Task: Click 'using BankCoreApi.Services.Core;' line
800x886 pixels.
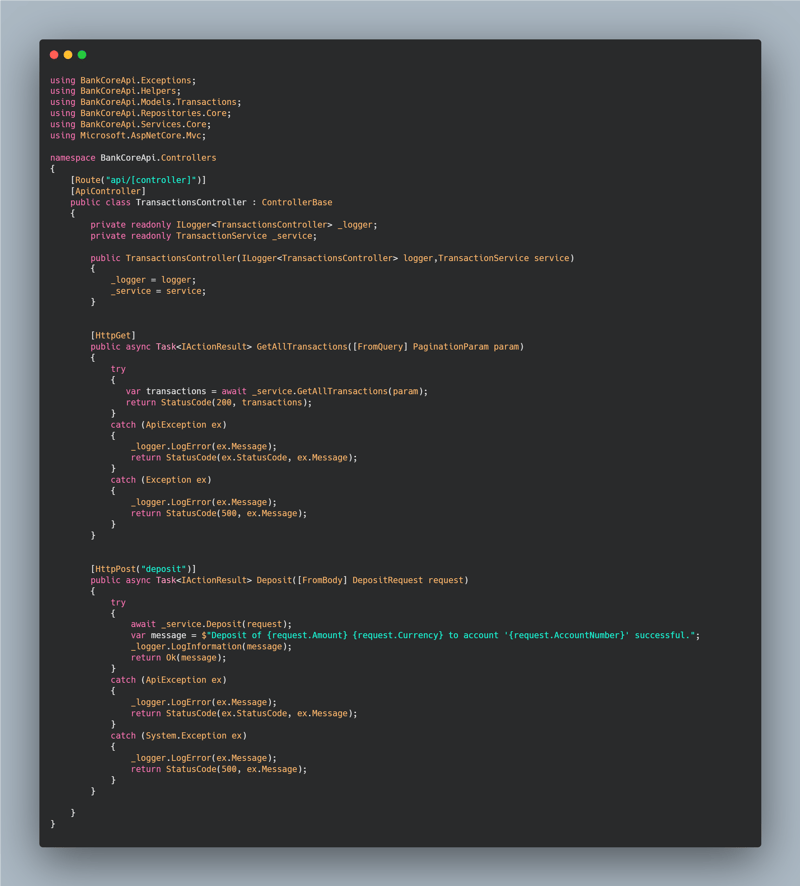Action: pos(130,124)
